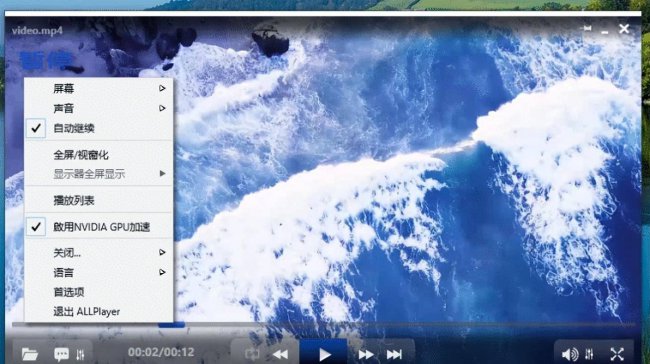650x364 pixels.
Task: Open audio equalizer sliders icon
Action: [589, 354]
